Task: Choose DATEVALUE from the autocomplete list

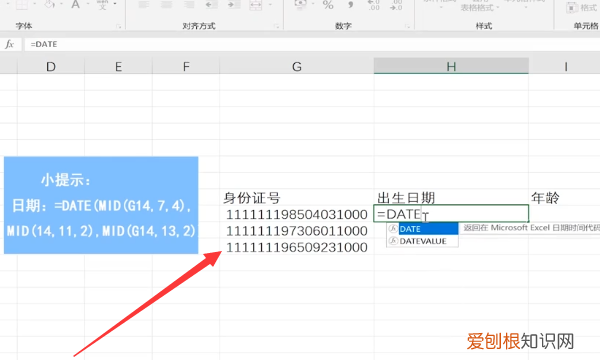Action: pyautogui.click(x=422, y=241)
